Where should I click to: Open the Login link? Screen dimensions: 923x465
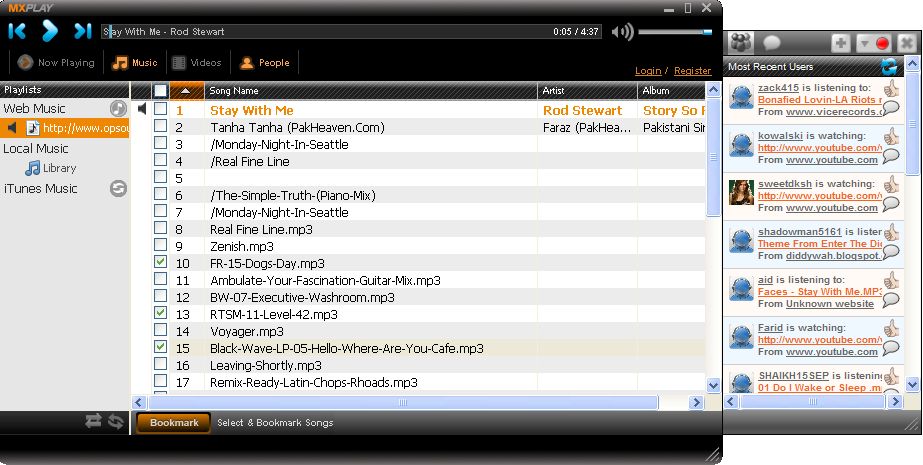click(x=648, y=71)
